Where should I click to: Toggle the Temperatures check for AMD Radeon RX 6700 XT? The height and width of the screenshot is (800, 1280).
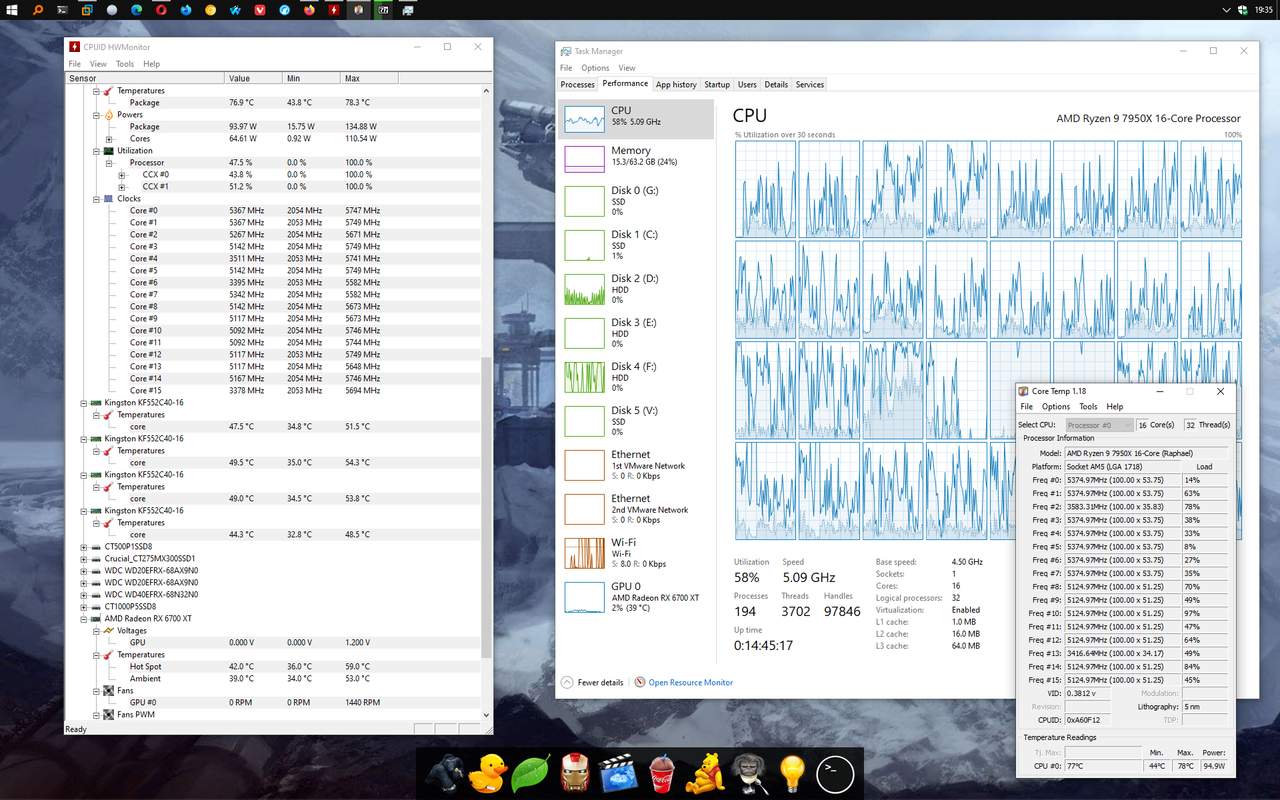coord(108,654)
